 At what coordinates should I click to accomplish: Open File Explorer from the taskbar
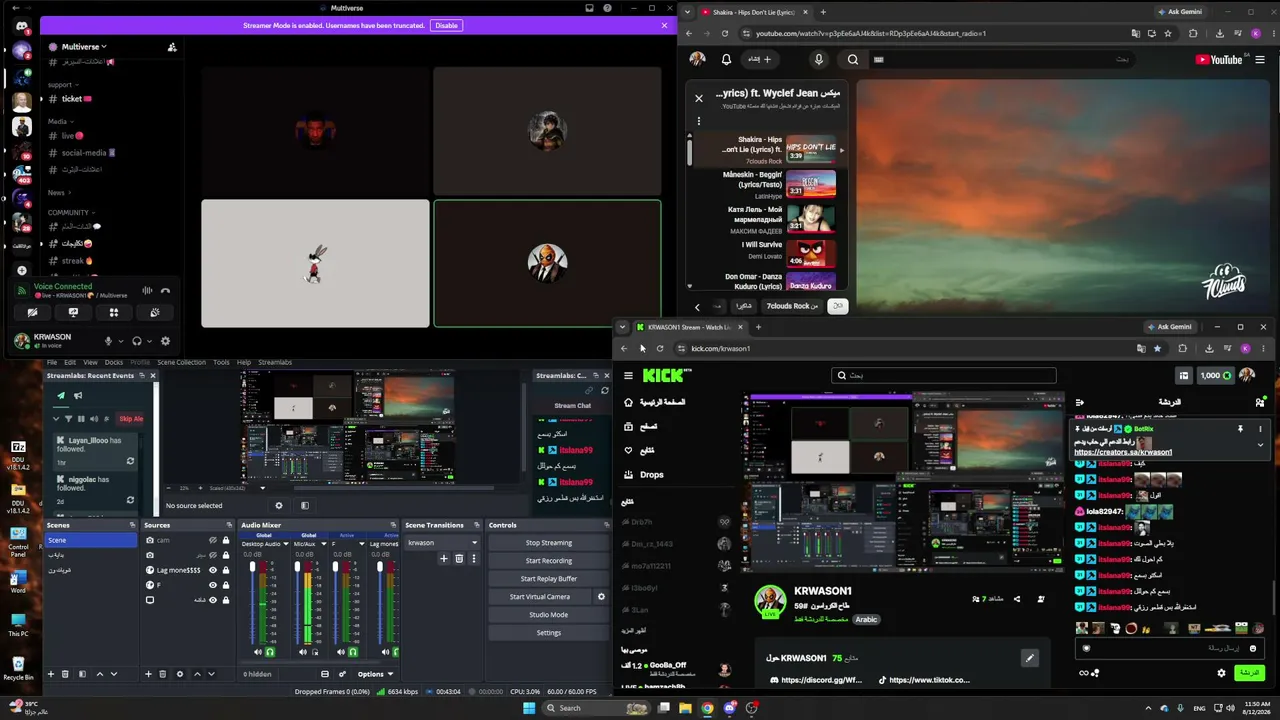[x=685, y=708]
